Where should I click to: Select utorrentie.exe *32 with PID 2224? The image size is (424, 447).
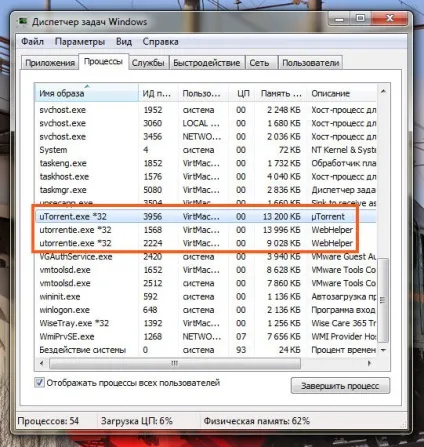pos(206,243)
